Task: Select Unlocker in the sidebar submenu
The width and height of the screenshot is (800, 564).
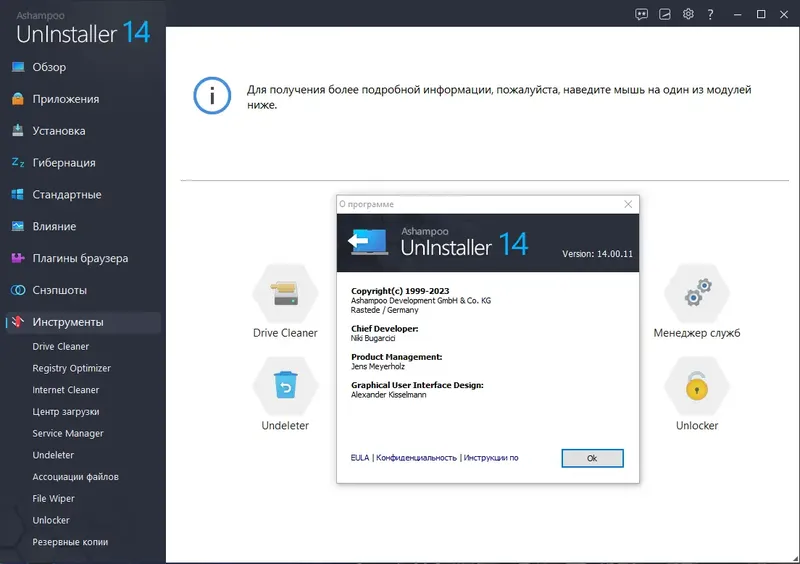Action: coord(51,520)
